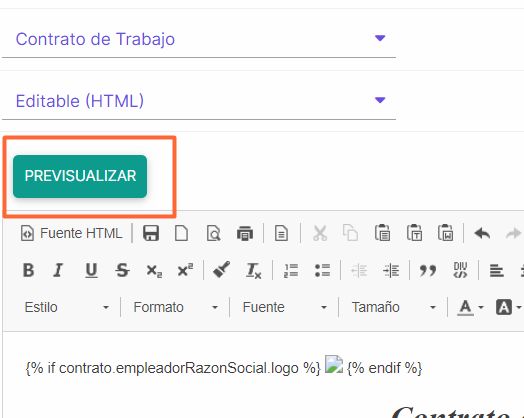Toggle Underline formatting

click(x=91, y=270)
